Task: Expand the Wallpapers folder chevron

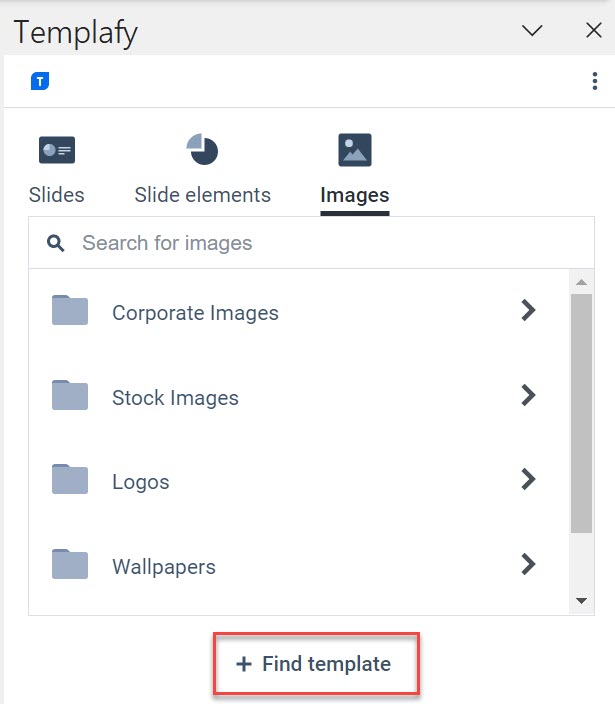Action: 528,564
